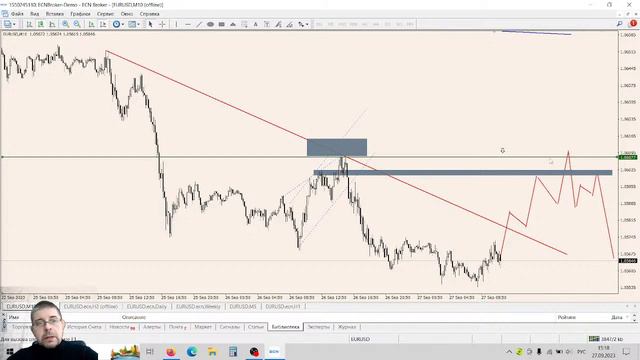Select the long grey horizontal band on chart
Image resolution: width=640 pixels, height=360 pixels.
tap(463, 173)
